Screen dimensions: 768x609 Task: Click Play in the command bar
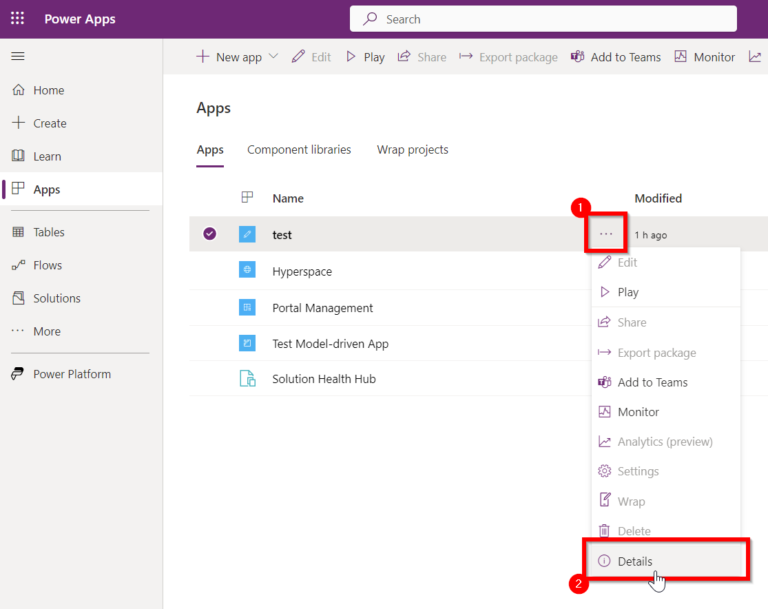(365, 57)
